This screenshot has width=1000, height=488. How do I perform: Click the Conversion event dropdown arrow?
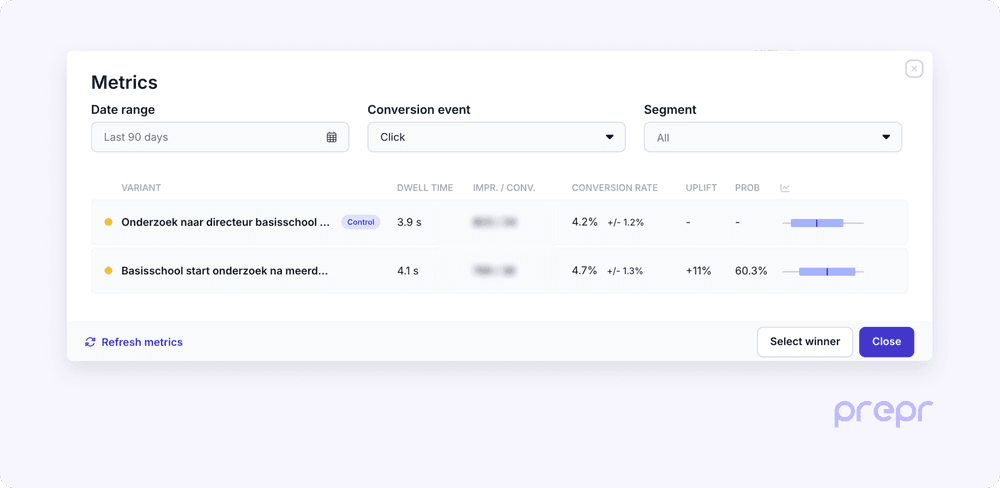tap(610, 137)
